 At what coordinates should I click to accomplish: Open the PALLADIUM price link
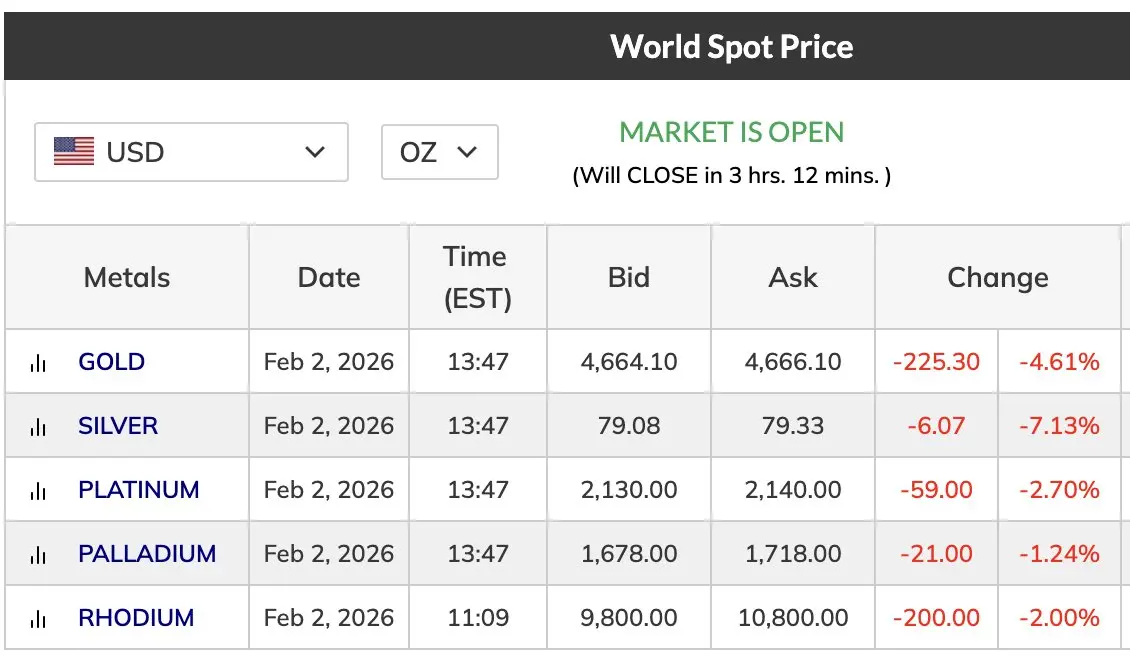coord(147,554)
